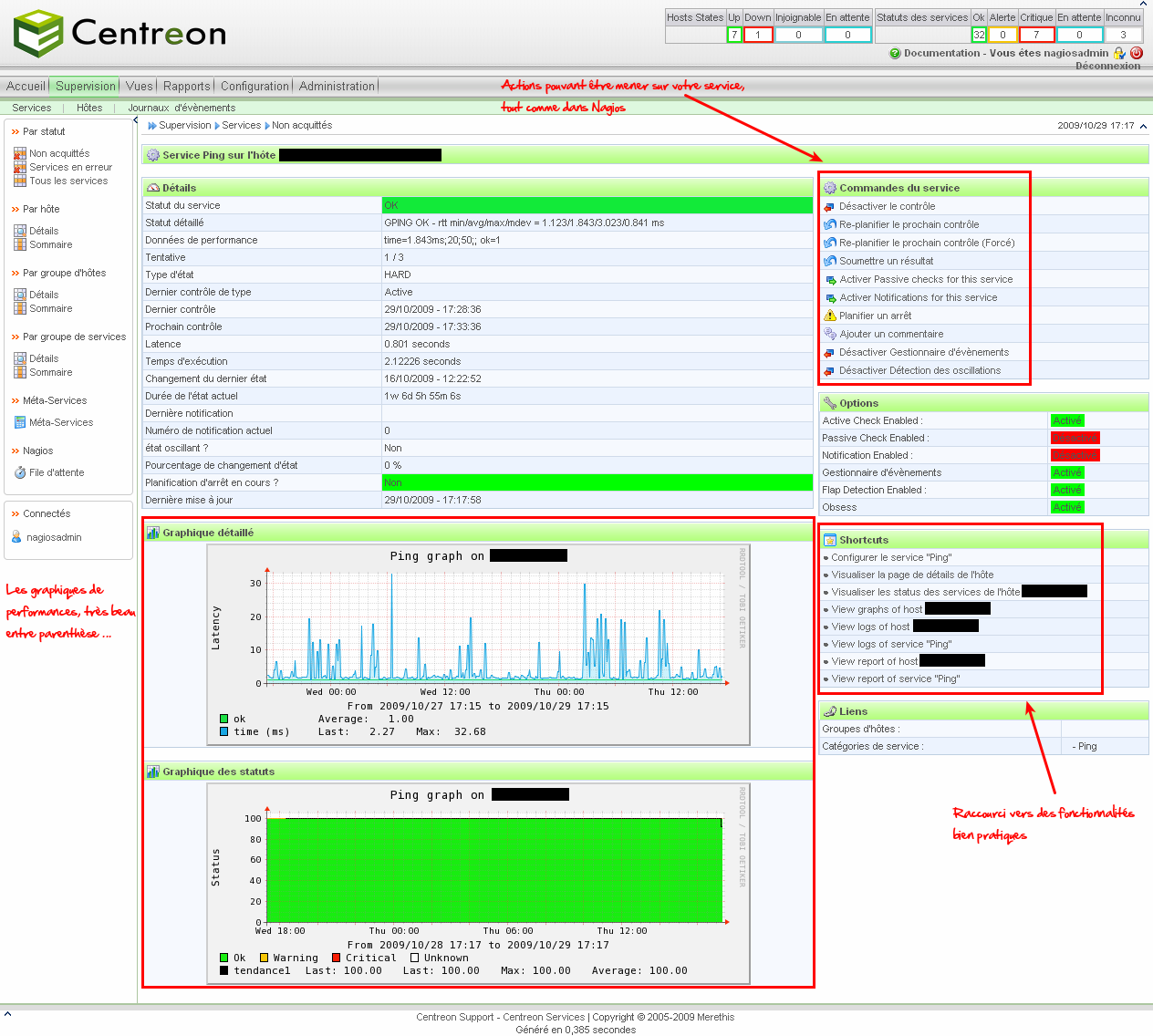Click the Déconnexion link
The height and width of the screenshot is (1036, 1153).
[1107, 66]
